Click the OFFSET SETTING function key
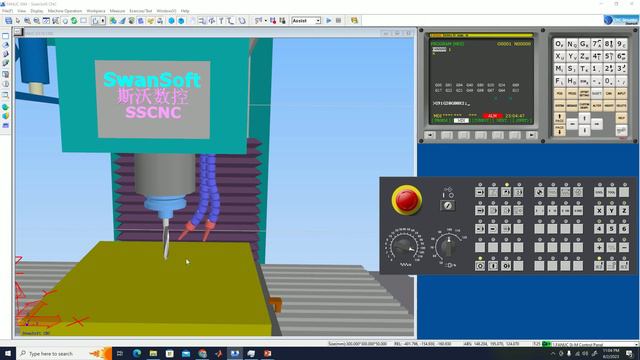This screenshot has height=360, width=640. tap(584, 93)
